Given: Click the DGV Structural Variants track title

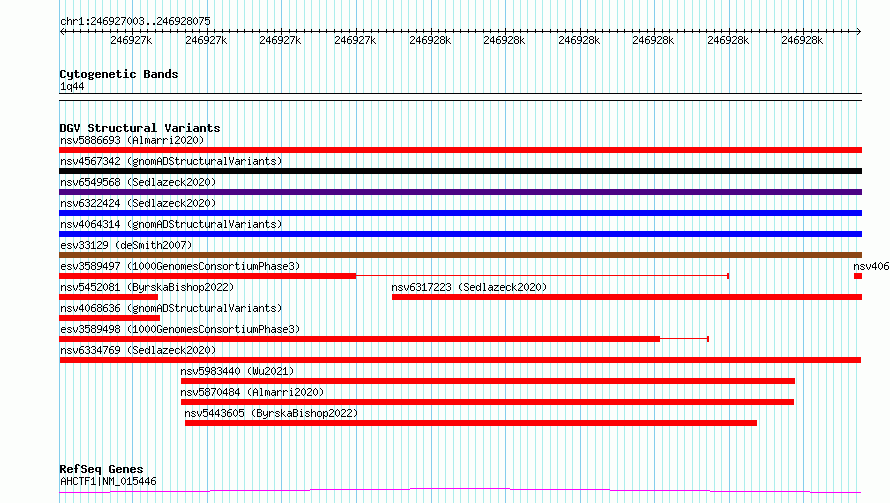Looking at the screenshot, I should tap(140, 128).
